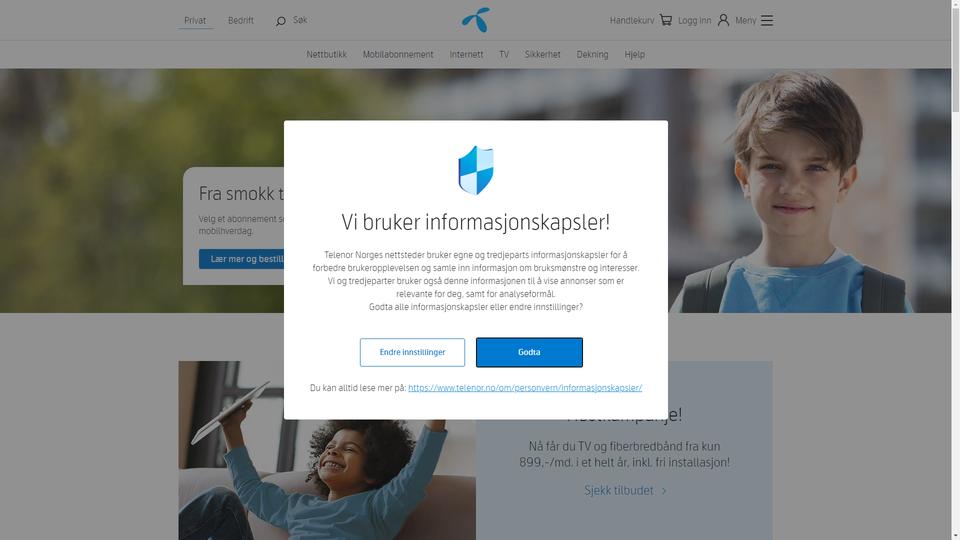Viewport: 960px width, 540px height.
Task: Select Sikkerhet in navigation bar
Action: (542, 54)
